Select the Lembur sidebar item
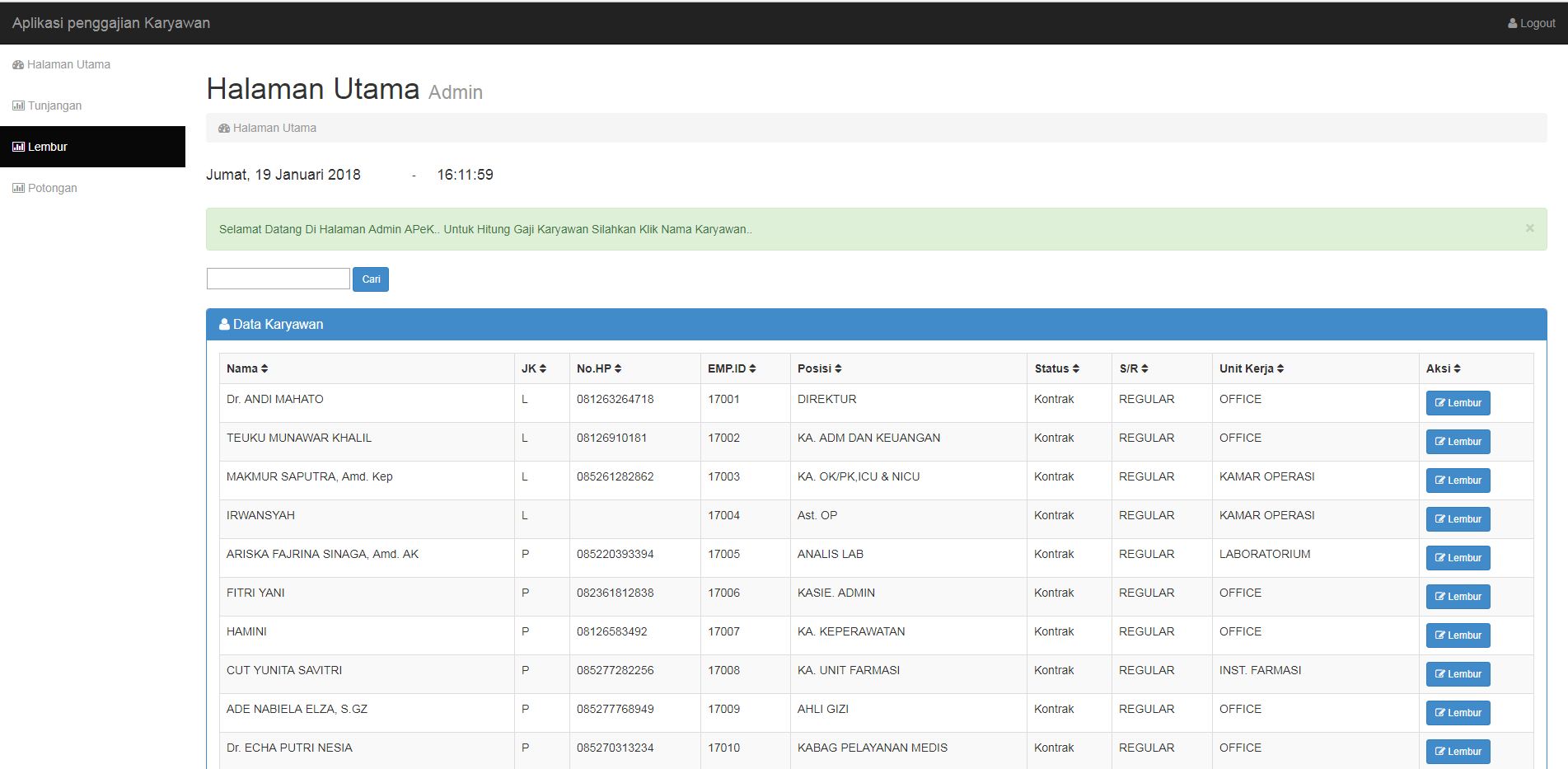 tap(92, 147)
